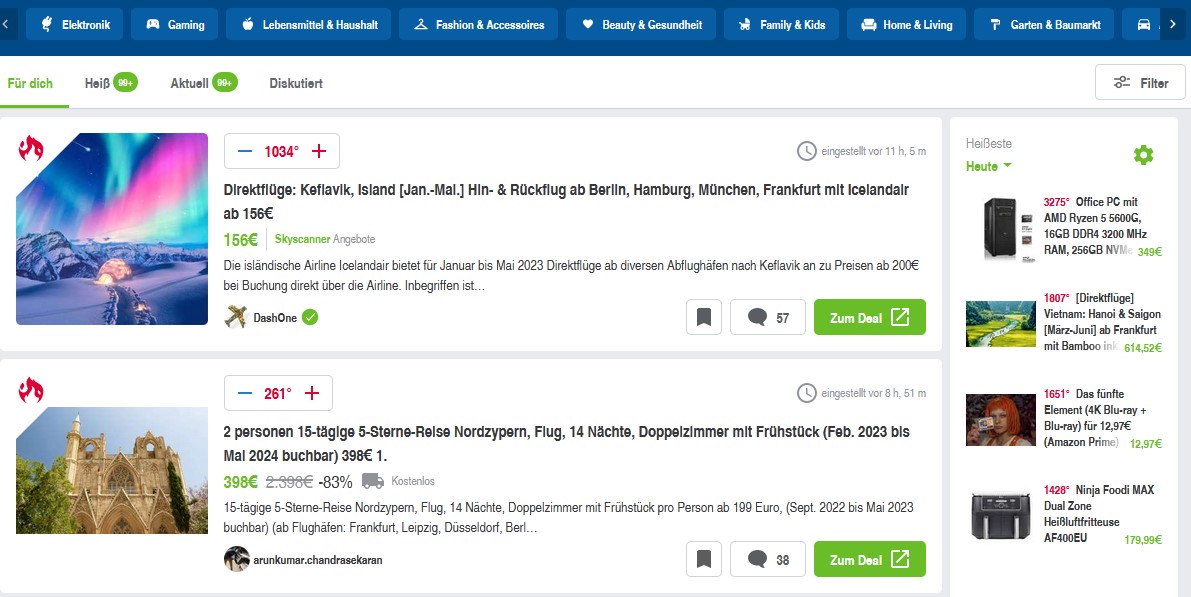Click the delivery truck Kostenlos icon

click(x=372, y=481)
